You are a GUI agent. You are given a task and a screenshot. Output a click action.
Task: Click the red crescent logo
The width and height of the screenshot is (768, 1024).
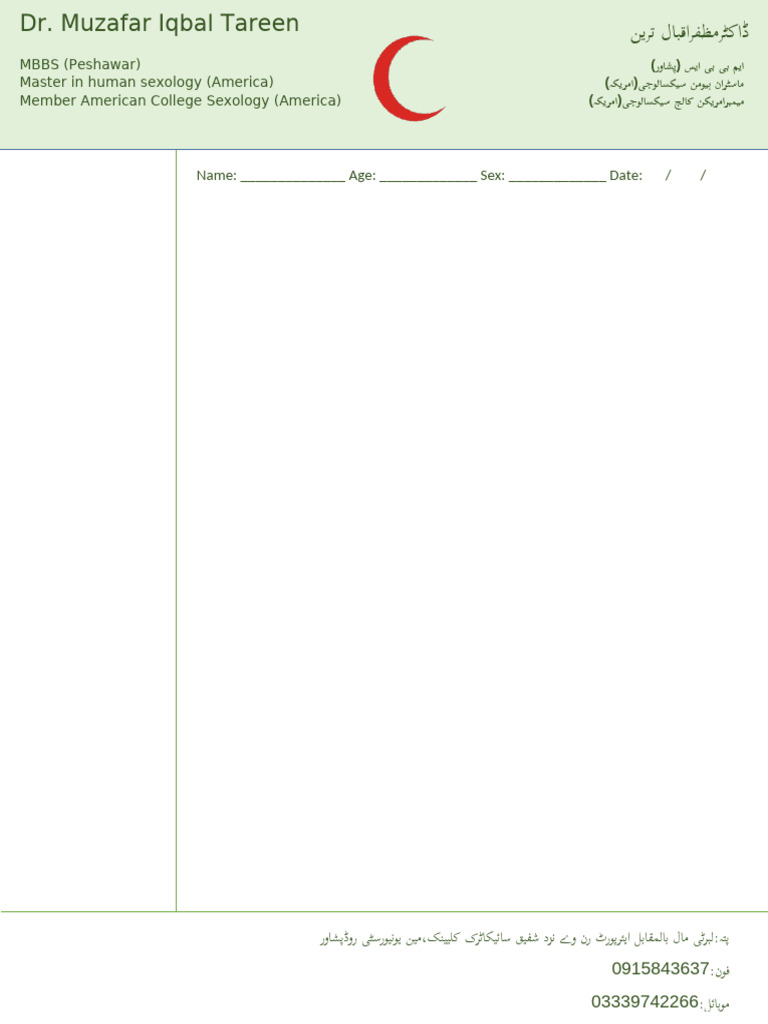pyautogui.click(x=408, y=78)
